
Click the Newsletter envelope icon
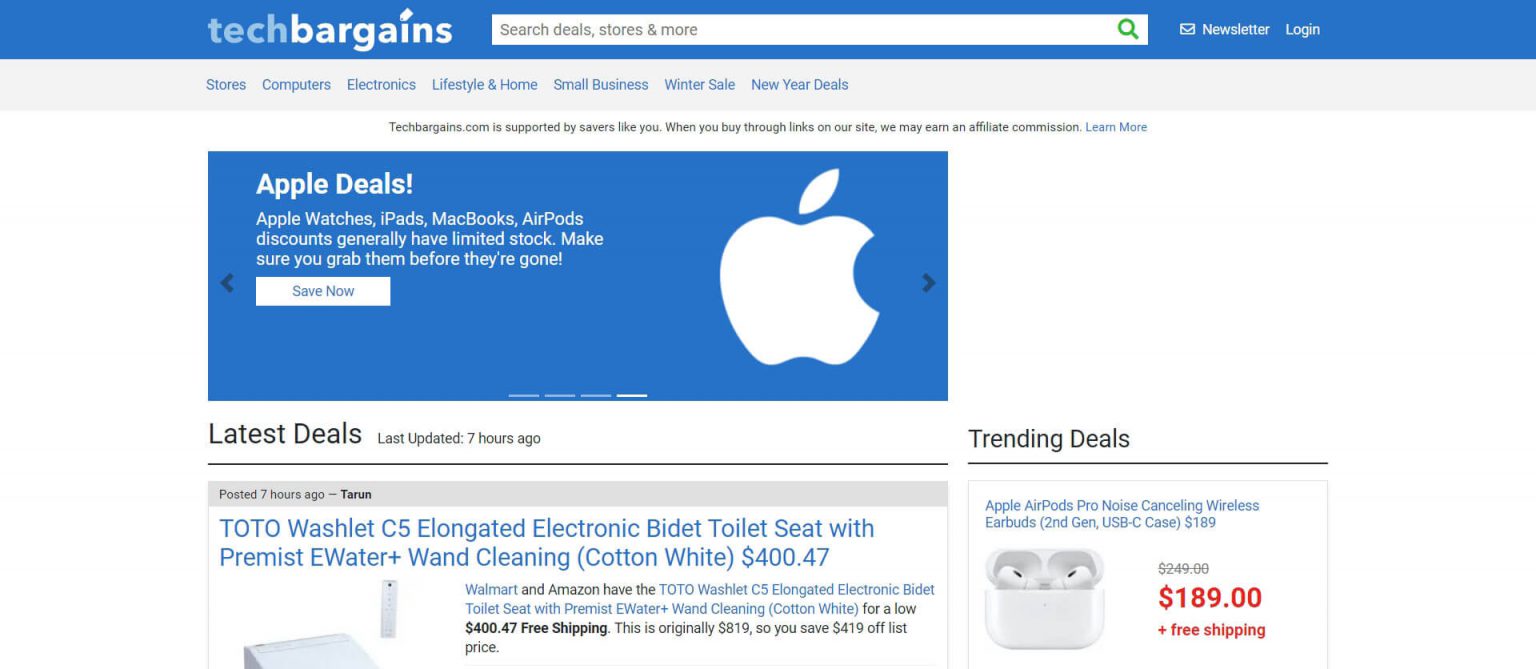(1187, 29)
